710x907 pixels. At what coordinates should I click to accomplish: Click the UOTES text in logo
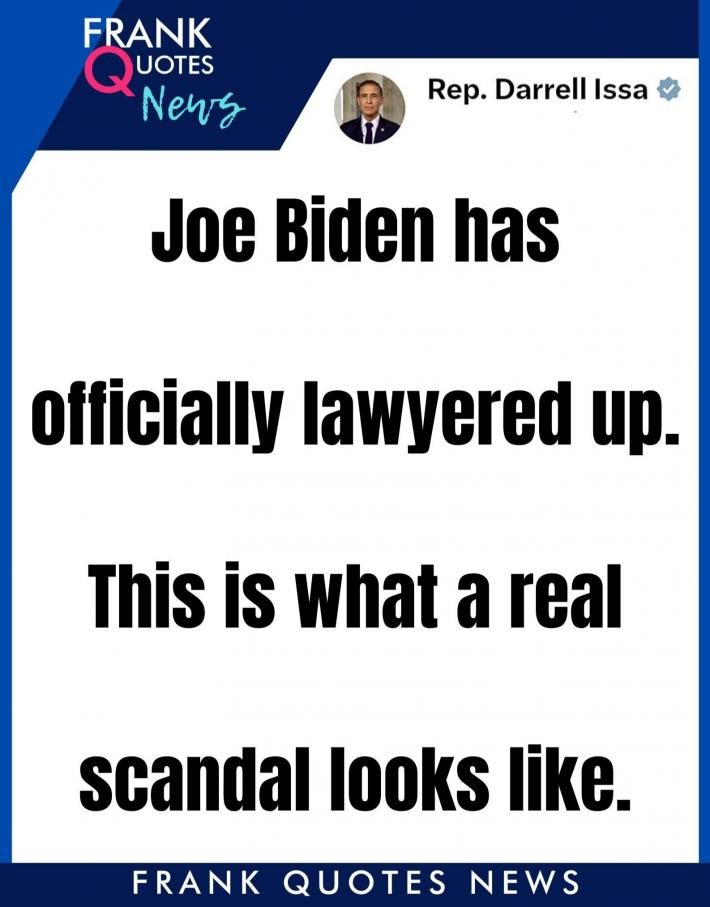[x=172, y=64]
